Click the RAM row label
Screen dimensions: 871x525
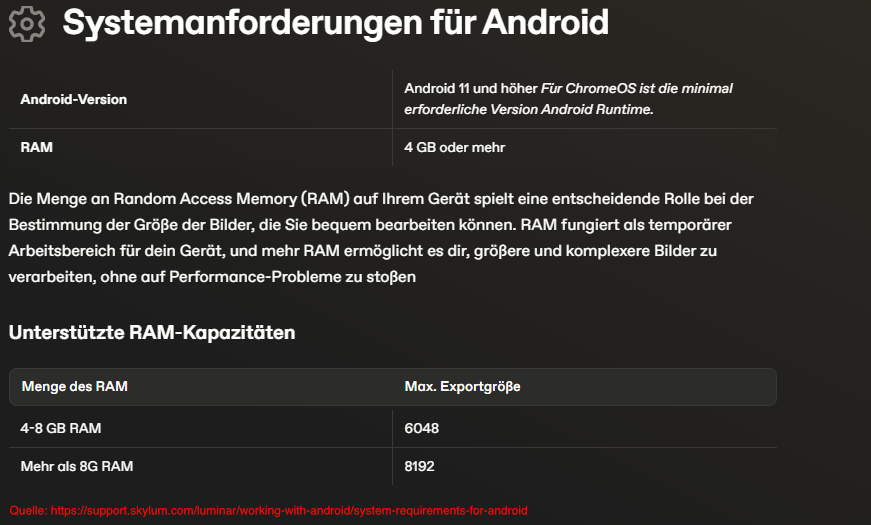pos(37,147)
